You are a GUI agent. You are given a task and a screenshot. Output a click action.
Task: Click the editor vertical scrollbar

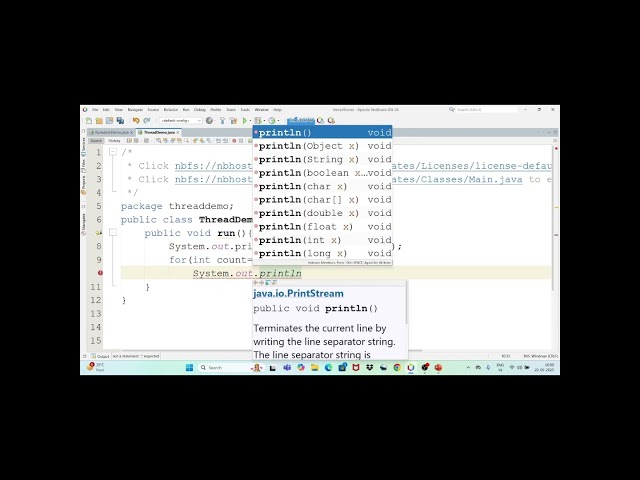(x=553, y=218)
